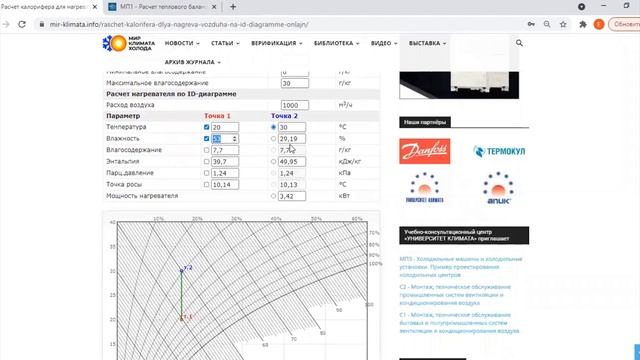This screenshot has height=360, width=640.
Task: Switch to the МП1 Расчет теплового баланса tab
Action: tap(162, 7)
